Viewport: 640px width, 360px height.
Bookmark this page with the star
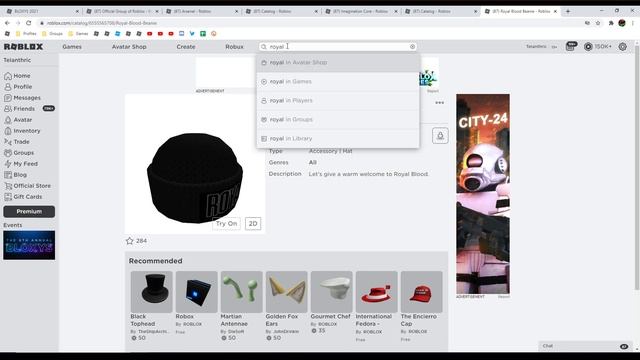tap(598, 23)
